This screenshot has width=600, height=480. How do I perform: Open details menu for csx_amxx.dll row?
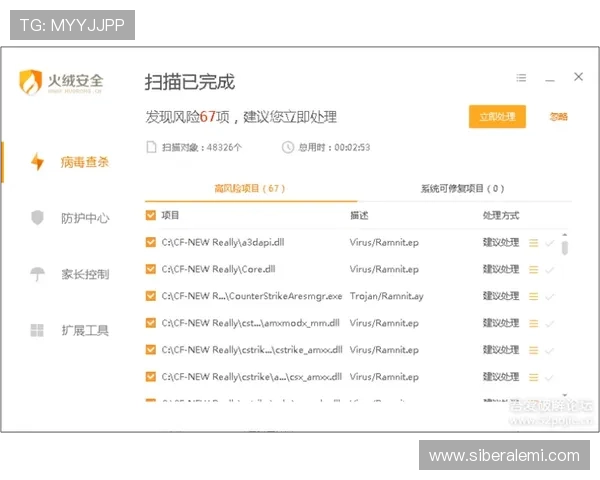[x=533, y=377]
